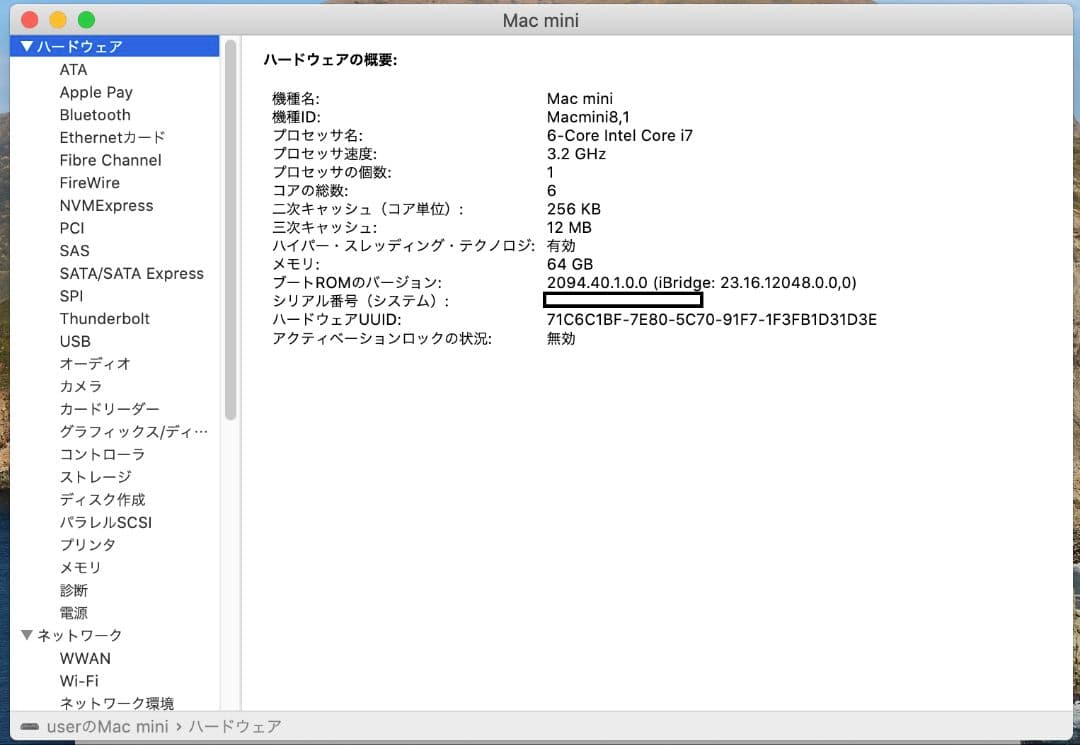Viewport: 1080px width, 745px height.
Task: Select グラフィックス/ディ… entry
Action: click(134, 432)
